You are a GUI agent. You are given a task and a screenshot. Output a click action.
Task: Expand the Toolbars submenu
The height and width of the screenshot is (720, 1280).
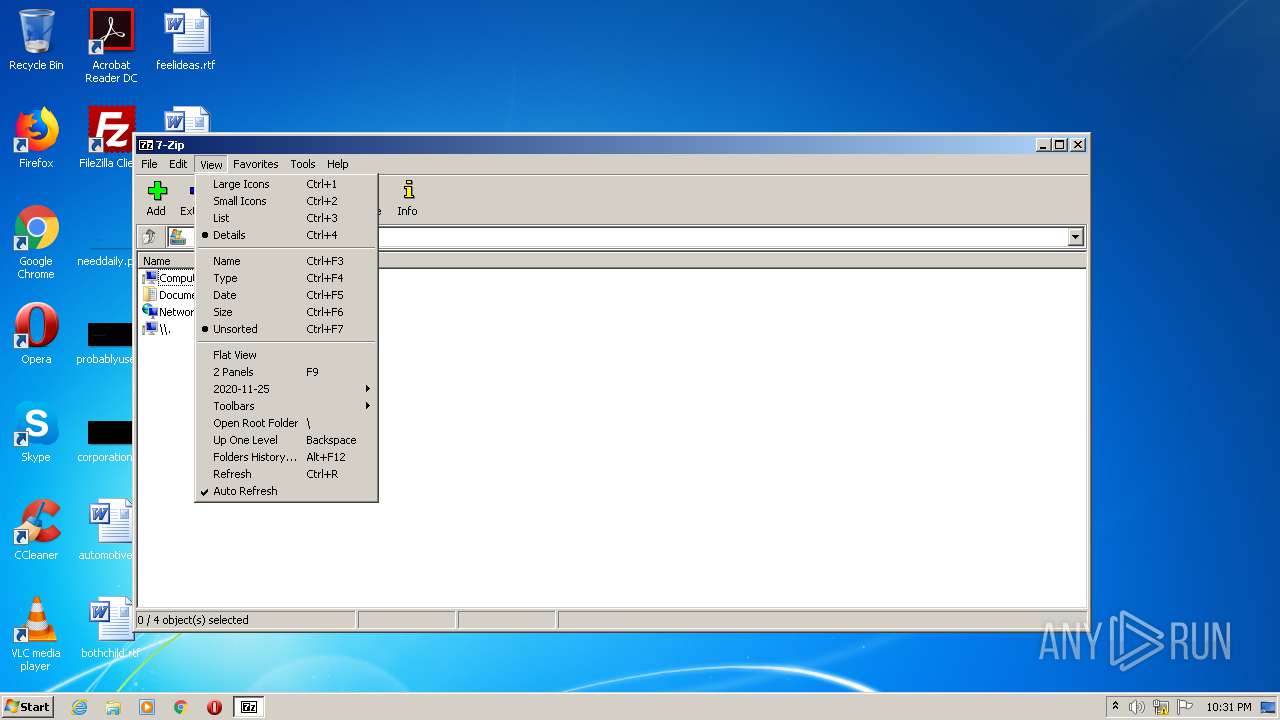pos(286,406)
